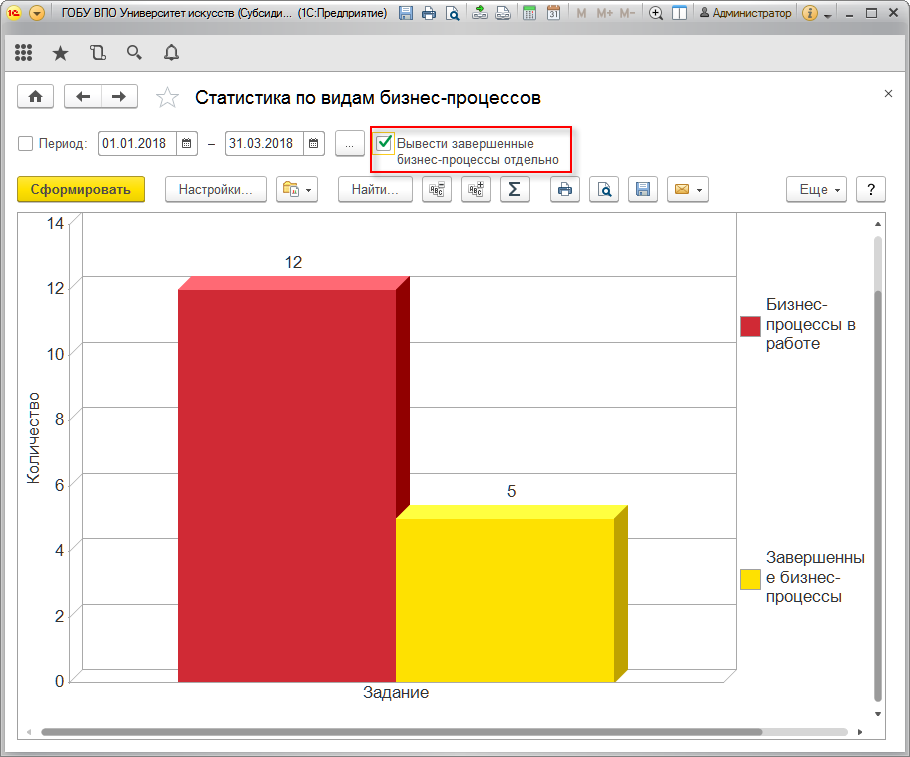Screen dimensions: 910x757
Task: Click the M- memory subtract button
Action: tap(627, 13)
